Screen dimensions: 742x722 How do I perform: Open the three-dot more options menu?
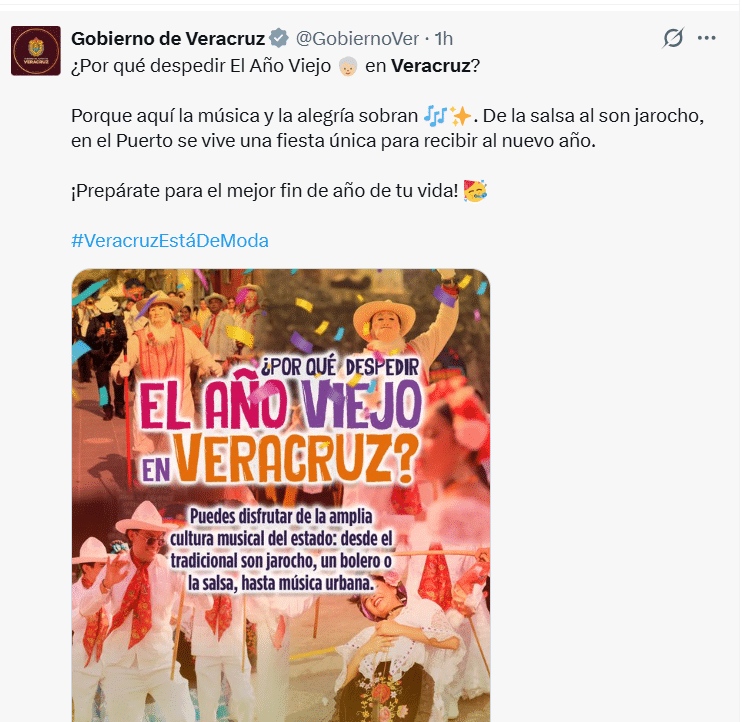click(707, 38)
